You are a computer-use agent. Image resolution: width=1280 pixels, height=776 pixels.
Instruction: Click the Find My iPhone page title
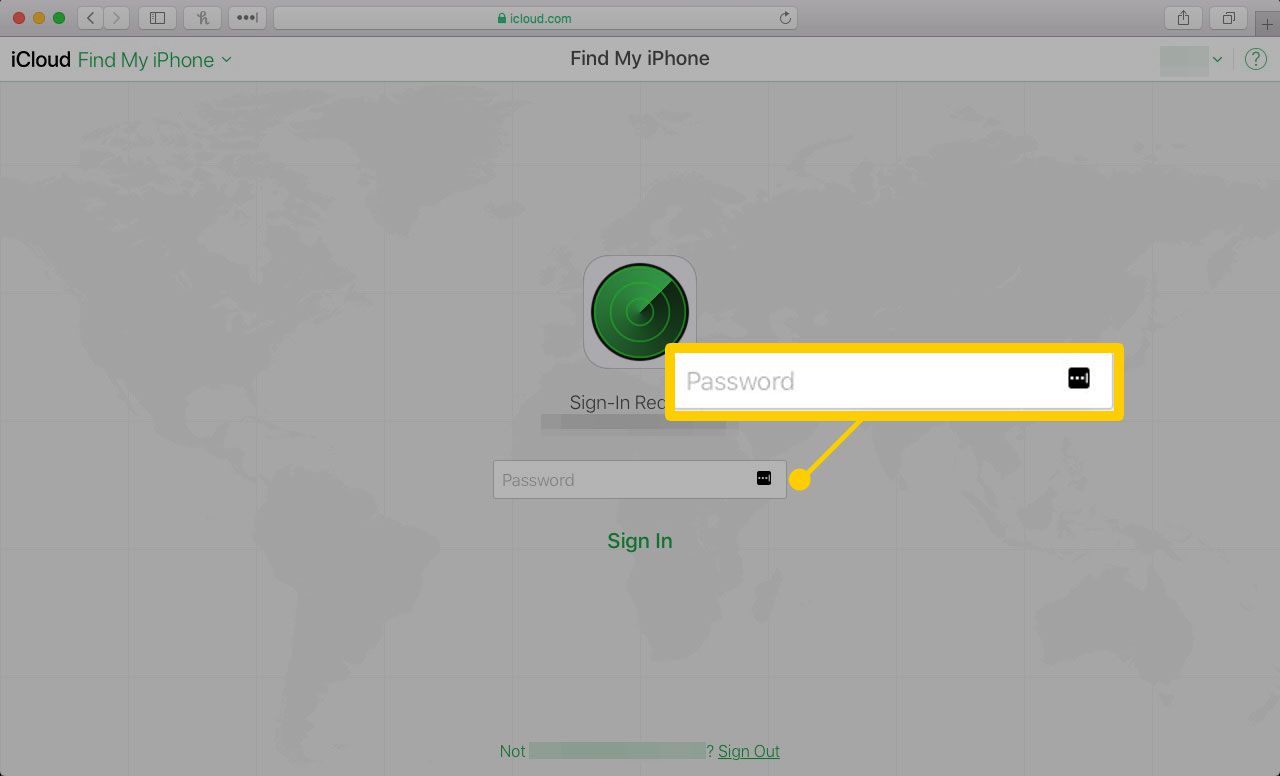coord(640,59)
